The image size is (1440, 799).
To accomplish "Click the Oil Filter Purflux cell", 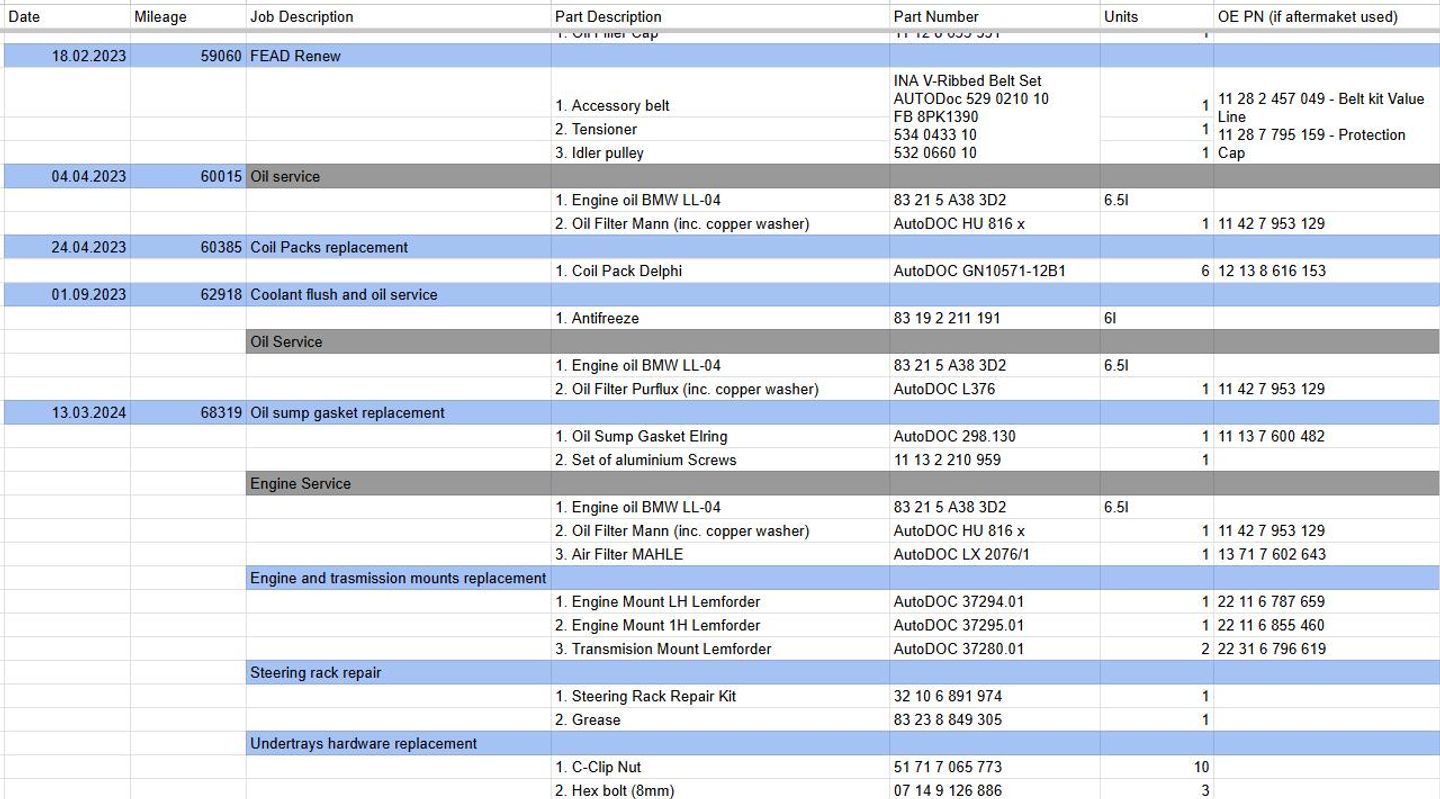I will (x=686, y=389).
